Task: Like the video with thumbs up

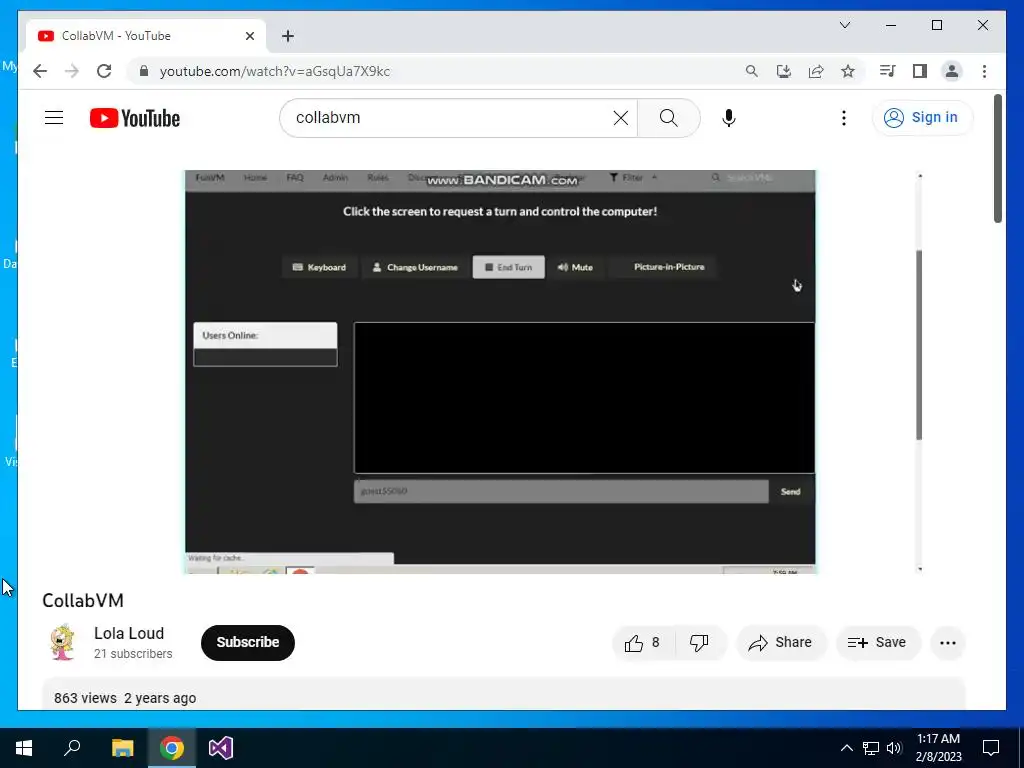Action: pos(643,643)
